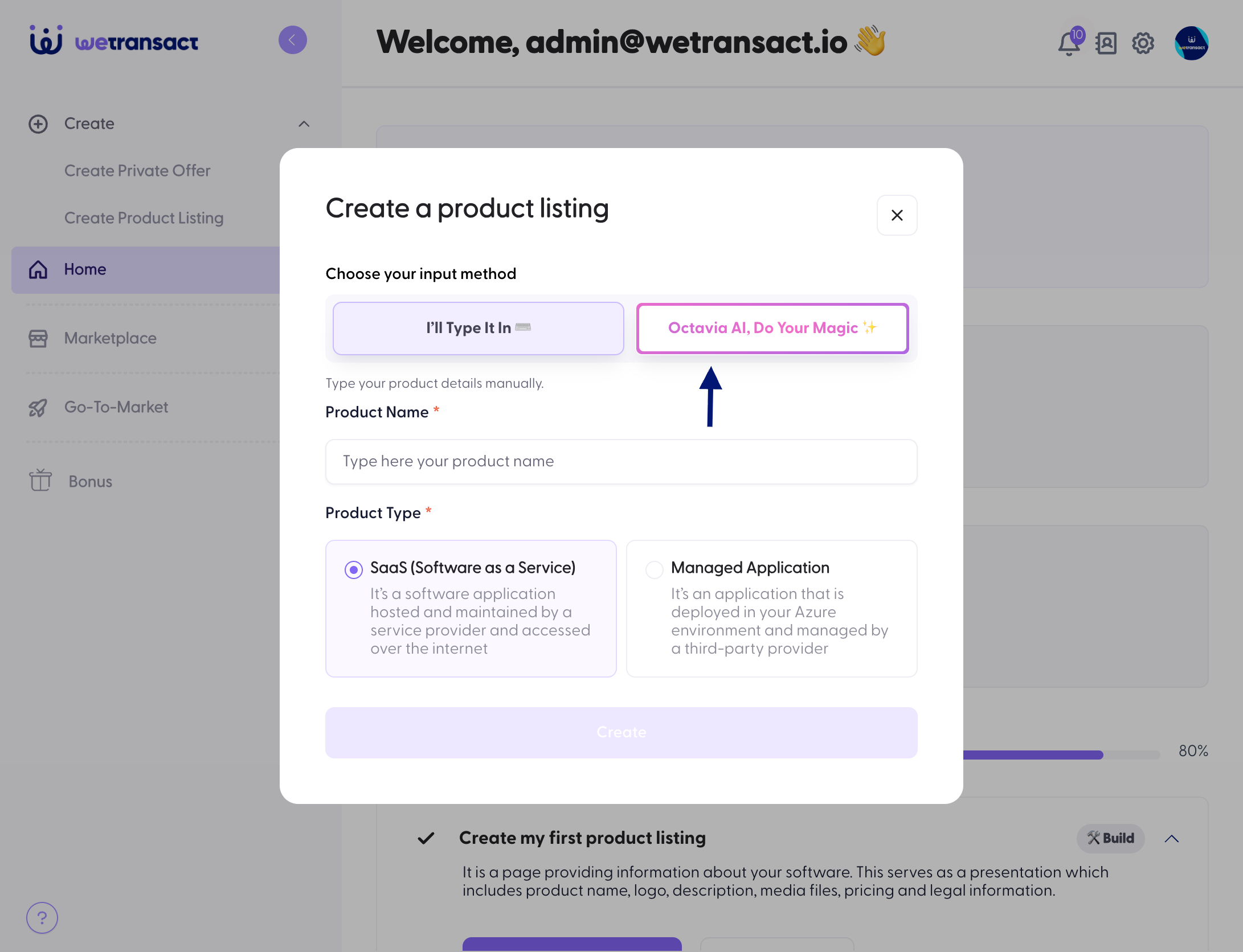Open the help question mark icon

[42, 918]
